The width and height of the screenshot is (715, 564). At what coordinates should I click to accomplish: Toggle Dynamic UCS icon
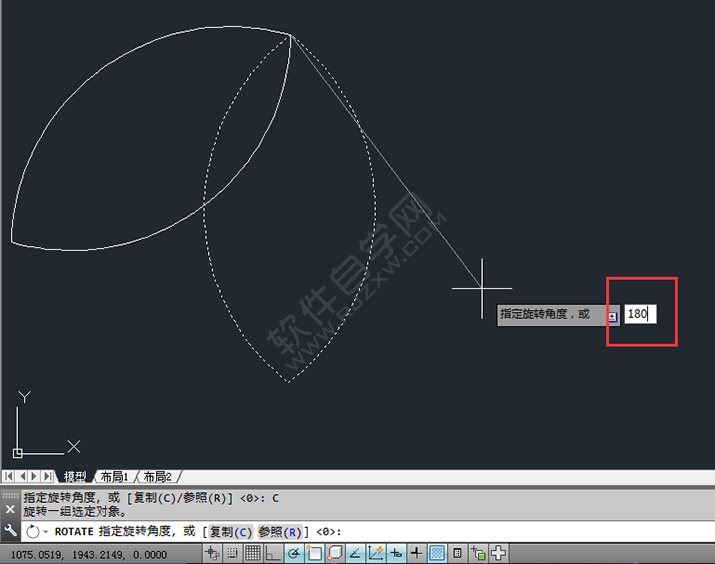[376, 554]
